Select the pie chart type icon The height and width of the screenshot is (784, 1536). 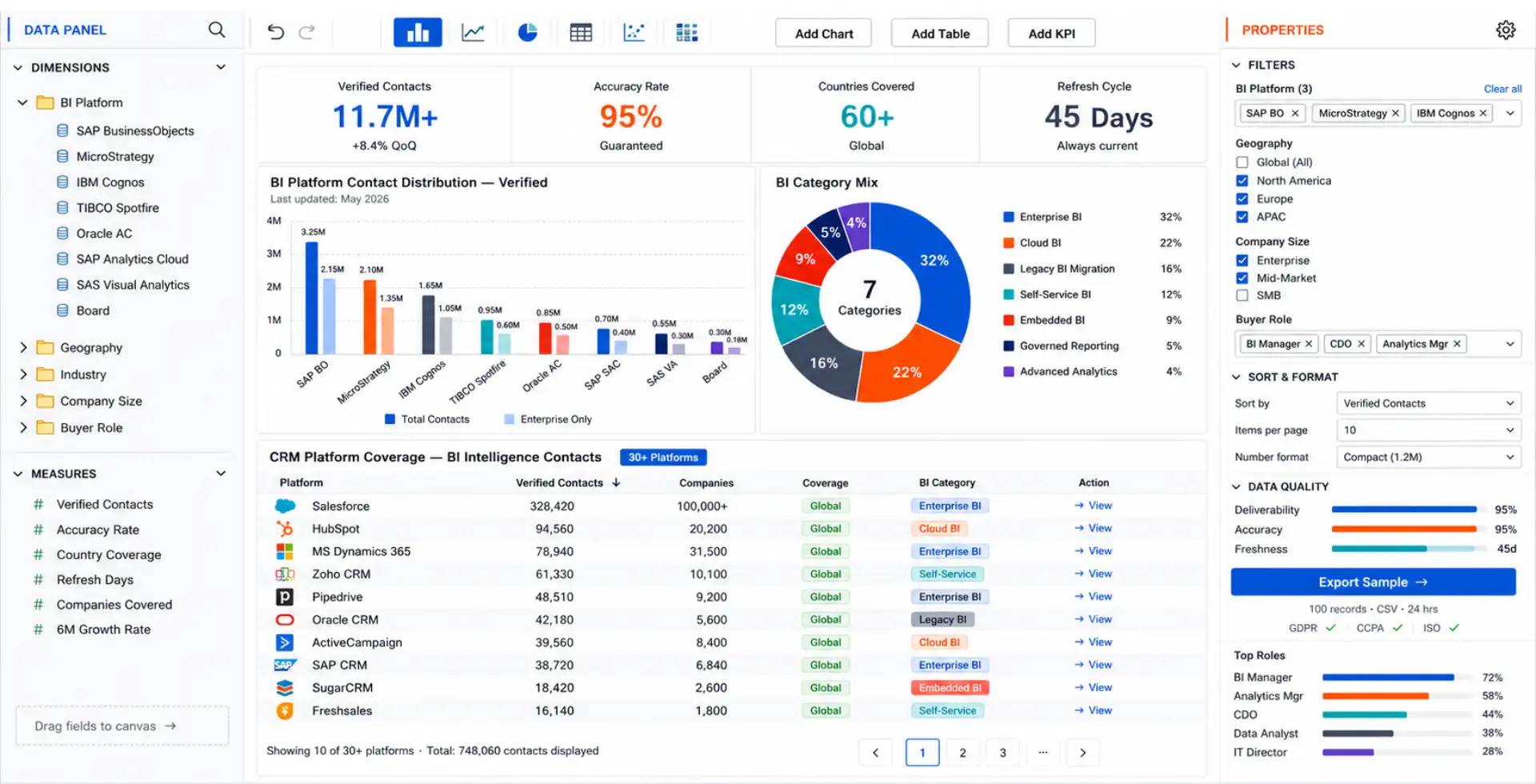(527, 32)
